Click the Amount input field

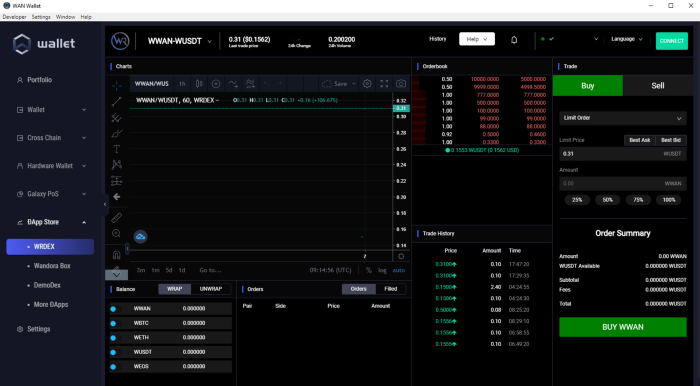tap(623, 183)
